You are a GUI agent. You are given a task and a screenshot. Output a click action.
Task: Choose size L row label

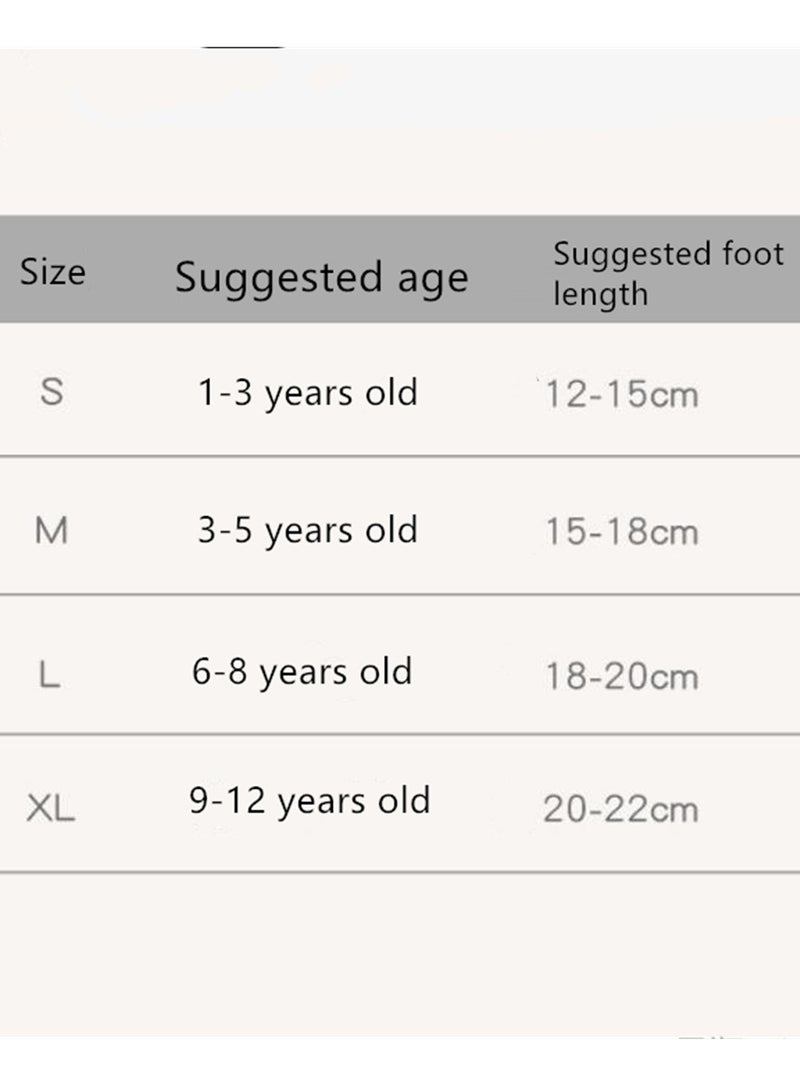click(49, 675)
